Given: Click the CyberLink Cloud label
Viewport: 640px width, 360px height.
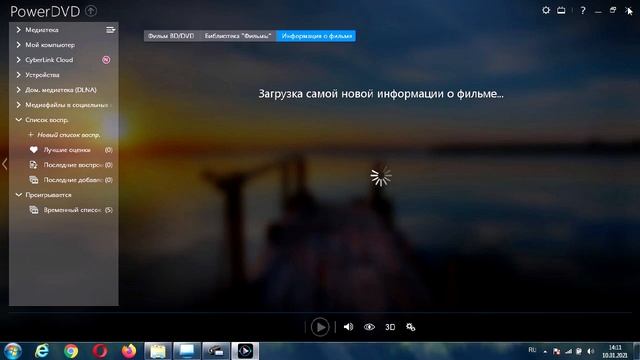Looking at the screenshot, I should [x=49, y=60].
